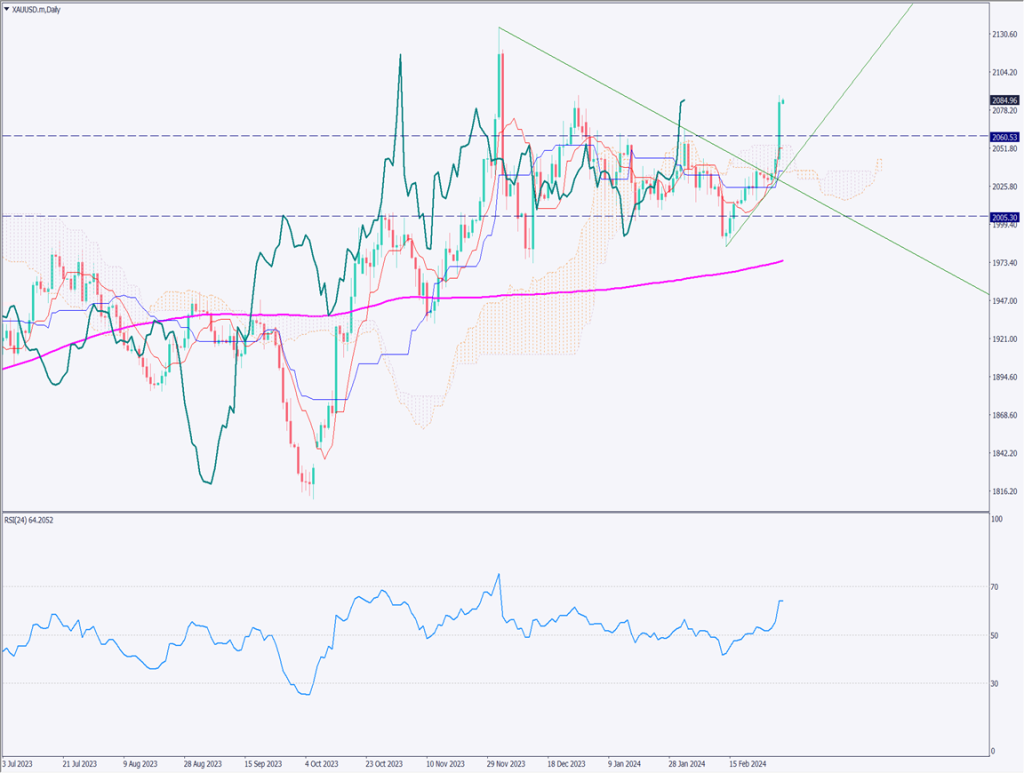Click the triangle arrow beside XAUUSD.m title
The width and height of the screenshot is (1024, 773).
click(x=7, y=8)
